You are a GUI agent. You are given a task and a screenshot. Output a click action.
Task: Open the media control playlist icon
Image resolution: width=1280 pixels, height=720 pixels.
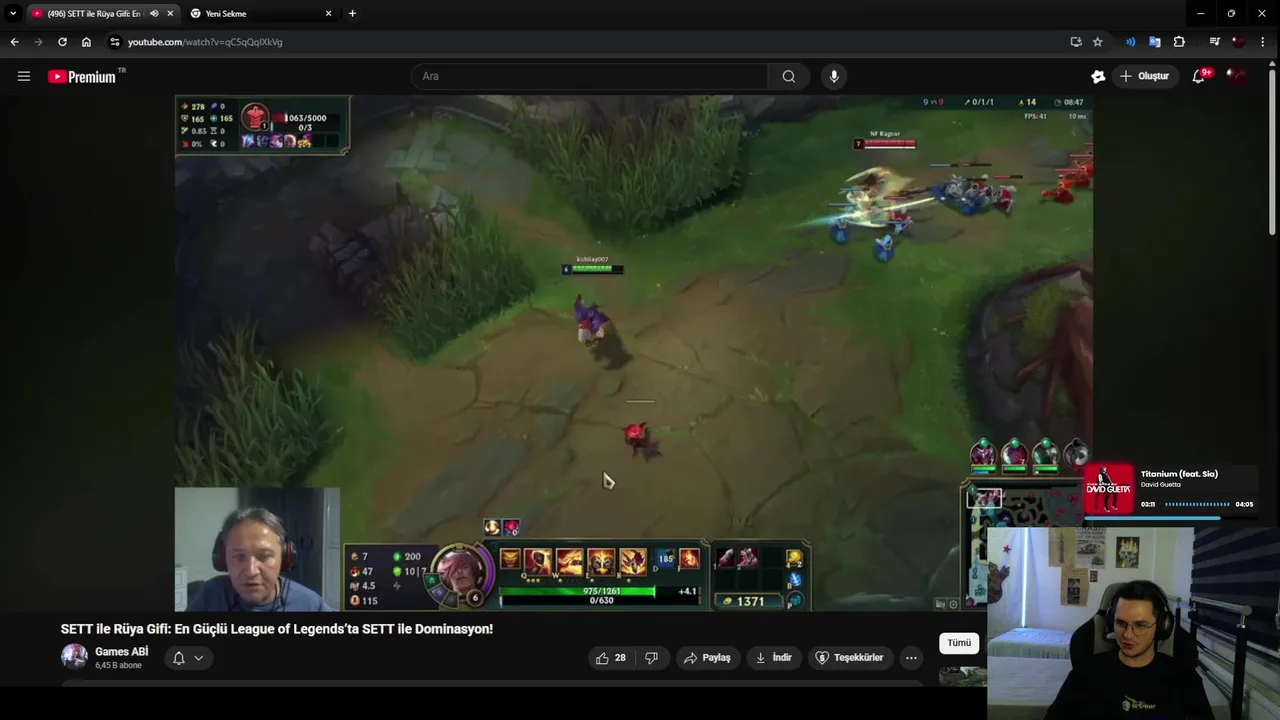click(1214, 42)
